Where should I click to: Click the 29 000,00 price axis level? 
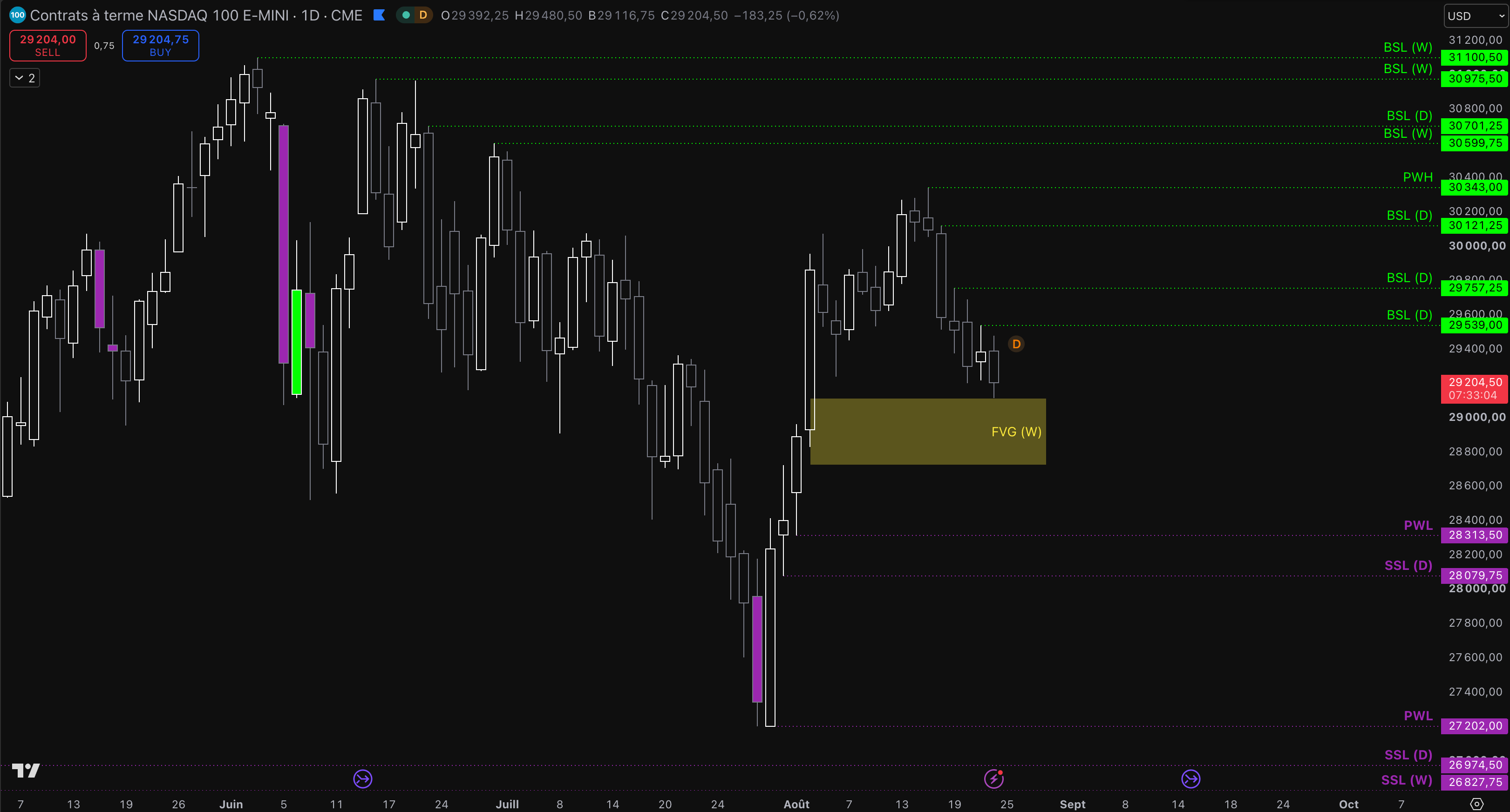[x=1476, y=417]
